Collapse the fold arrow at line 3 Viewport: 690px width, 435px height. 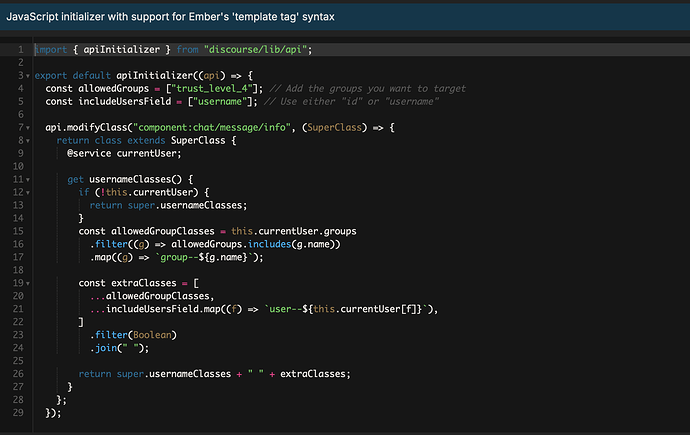tap(28, 76)
